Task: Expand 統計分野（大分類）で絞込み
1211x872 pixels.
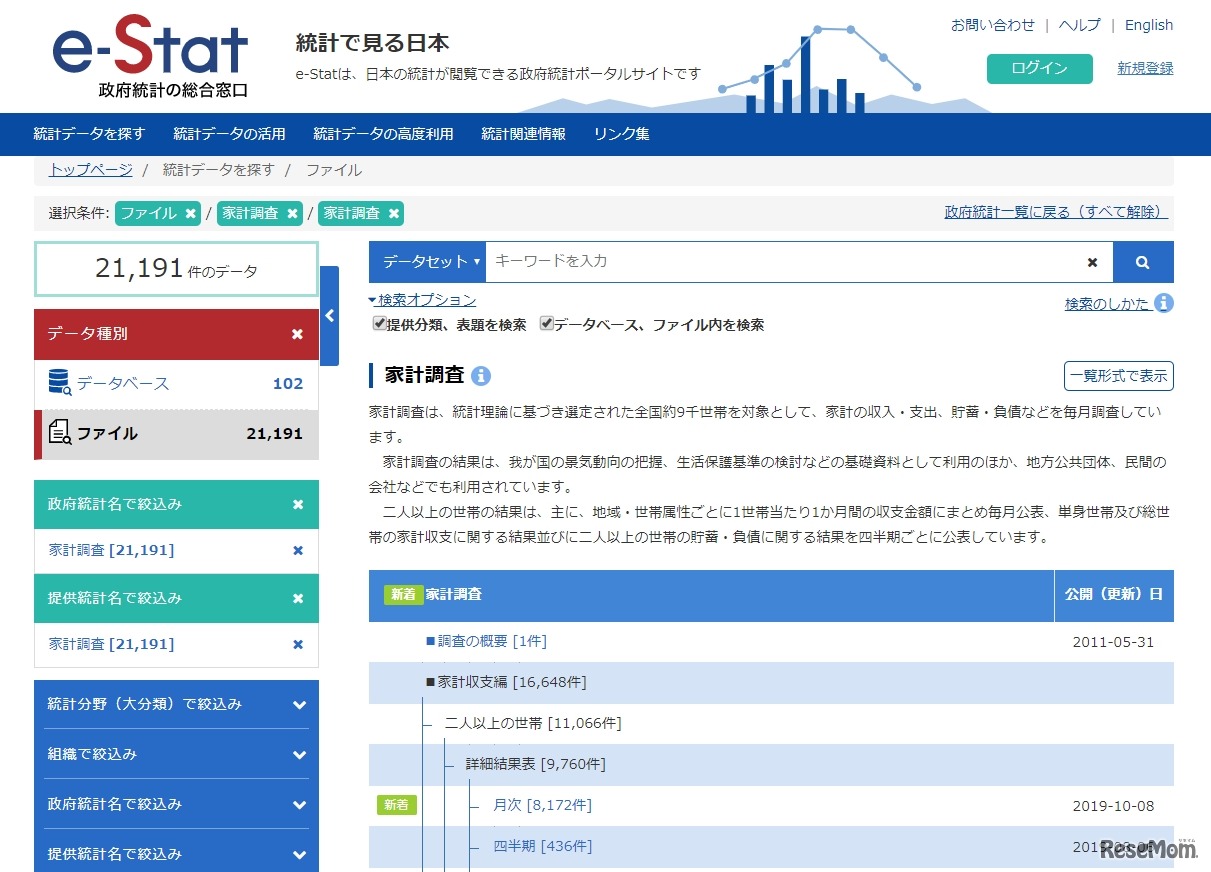Action: [176, 704]
